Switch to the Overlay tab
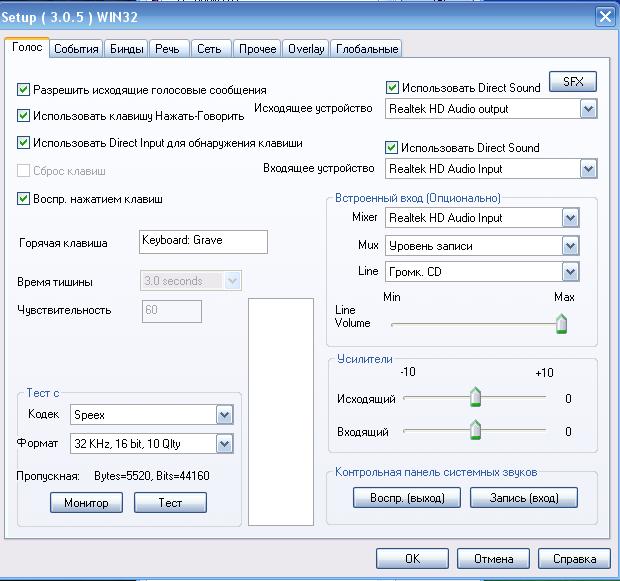 click(306, 49)
